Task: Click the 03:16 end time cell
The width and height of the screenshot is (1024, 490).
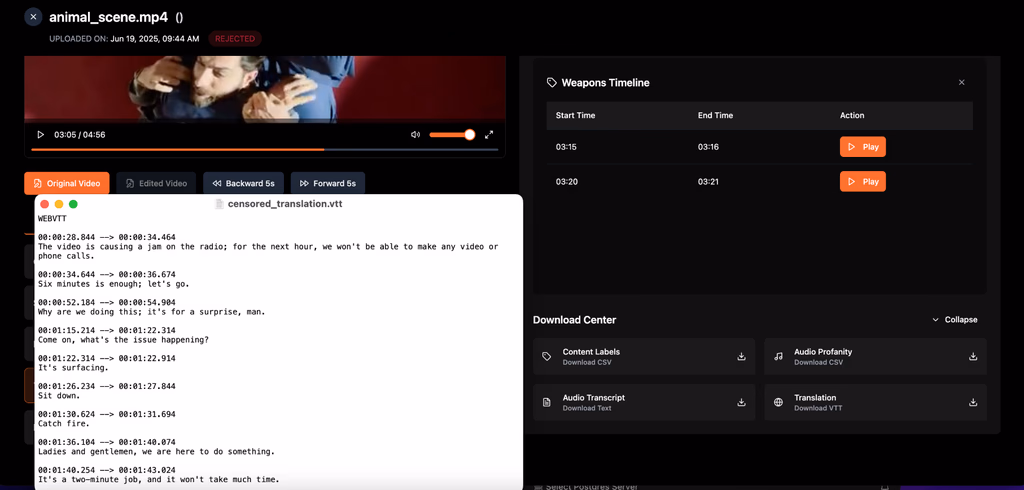Action: [x=708, y=147]
